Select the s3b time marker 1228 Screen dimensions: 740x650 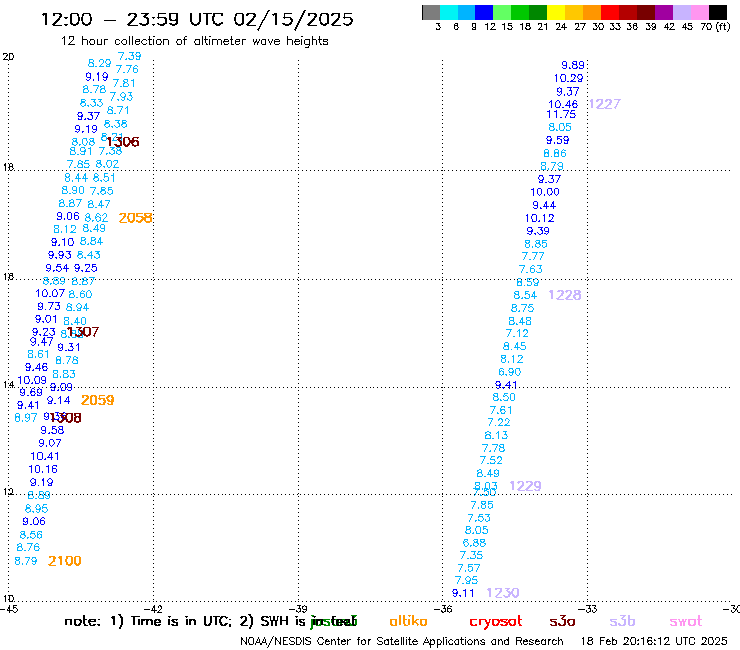(564, 295)
